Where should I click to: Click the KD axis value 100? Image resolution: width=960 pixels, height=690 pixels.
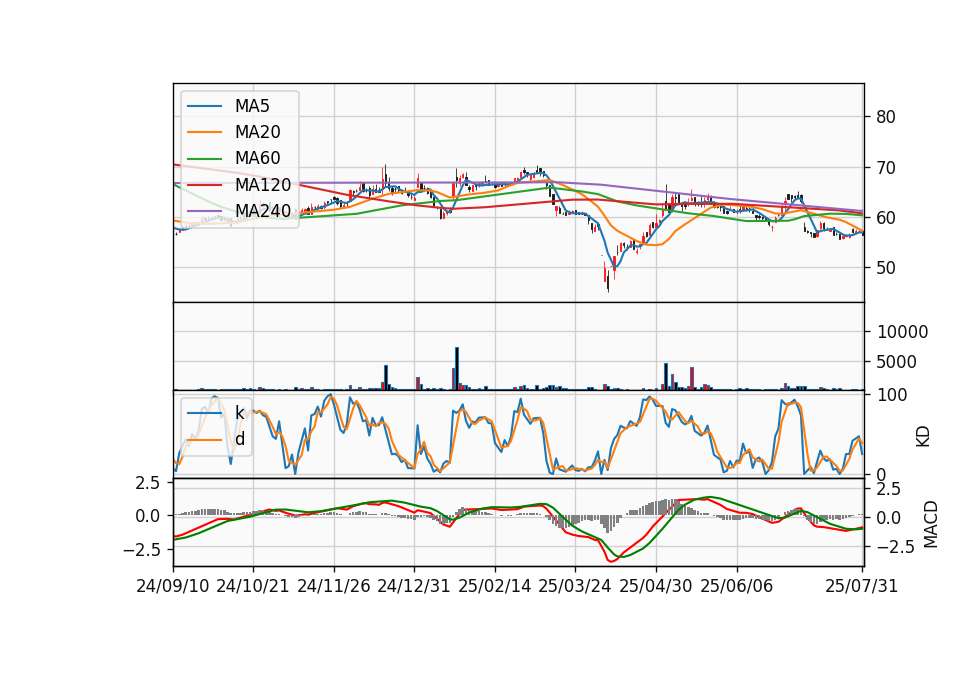point(892,395)
